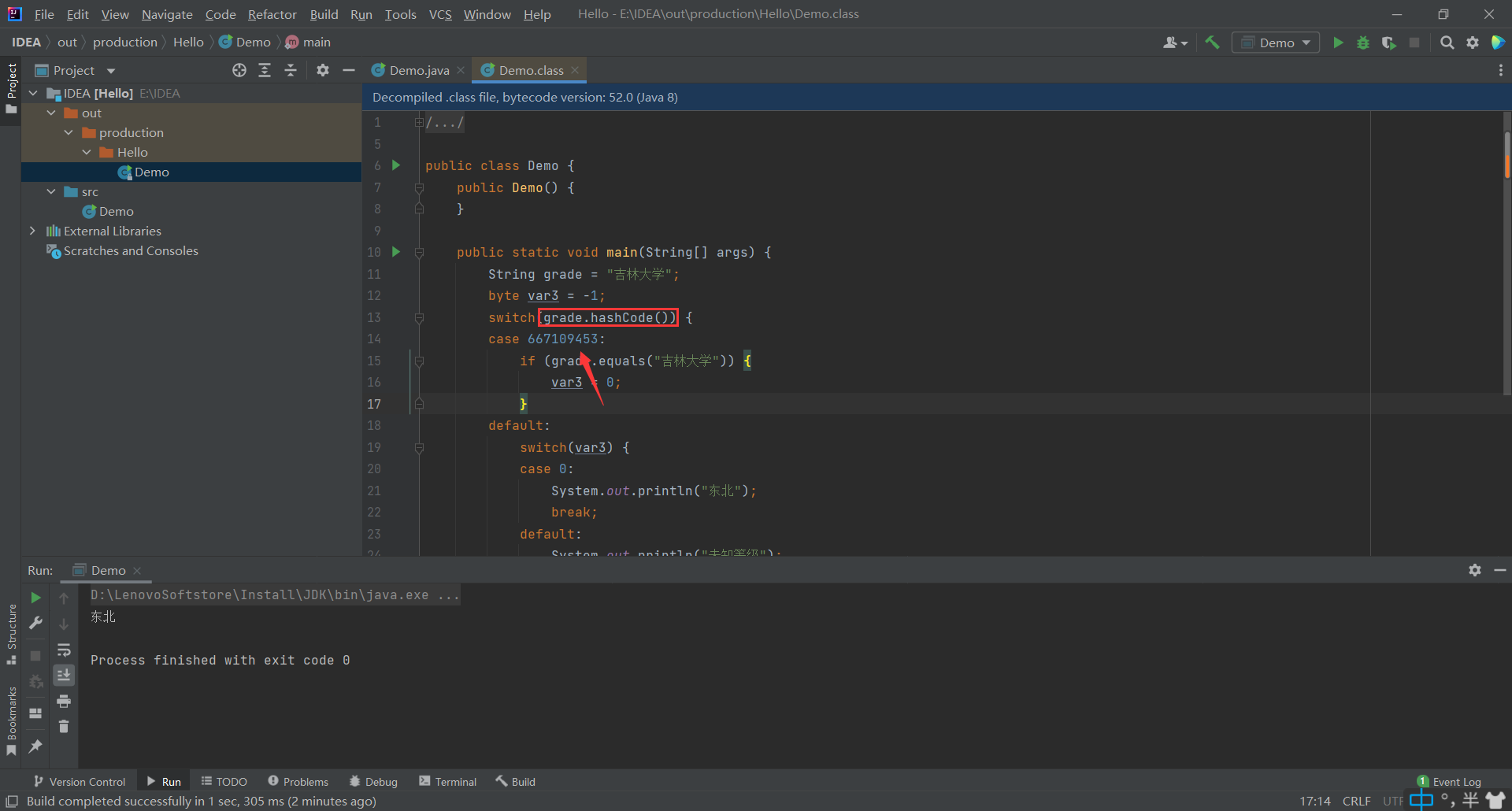Open the VCS menu
The image size is (1512, 811).
tap(440, 14)
